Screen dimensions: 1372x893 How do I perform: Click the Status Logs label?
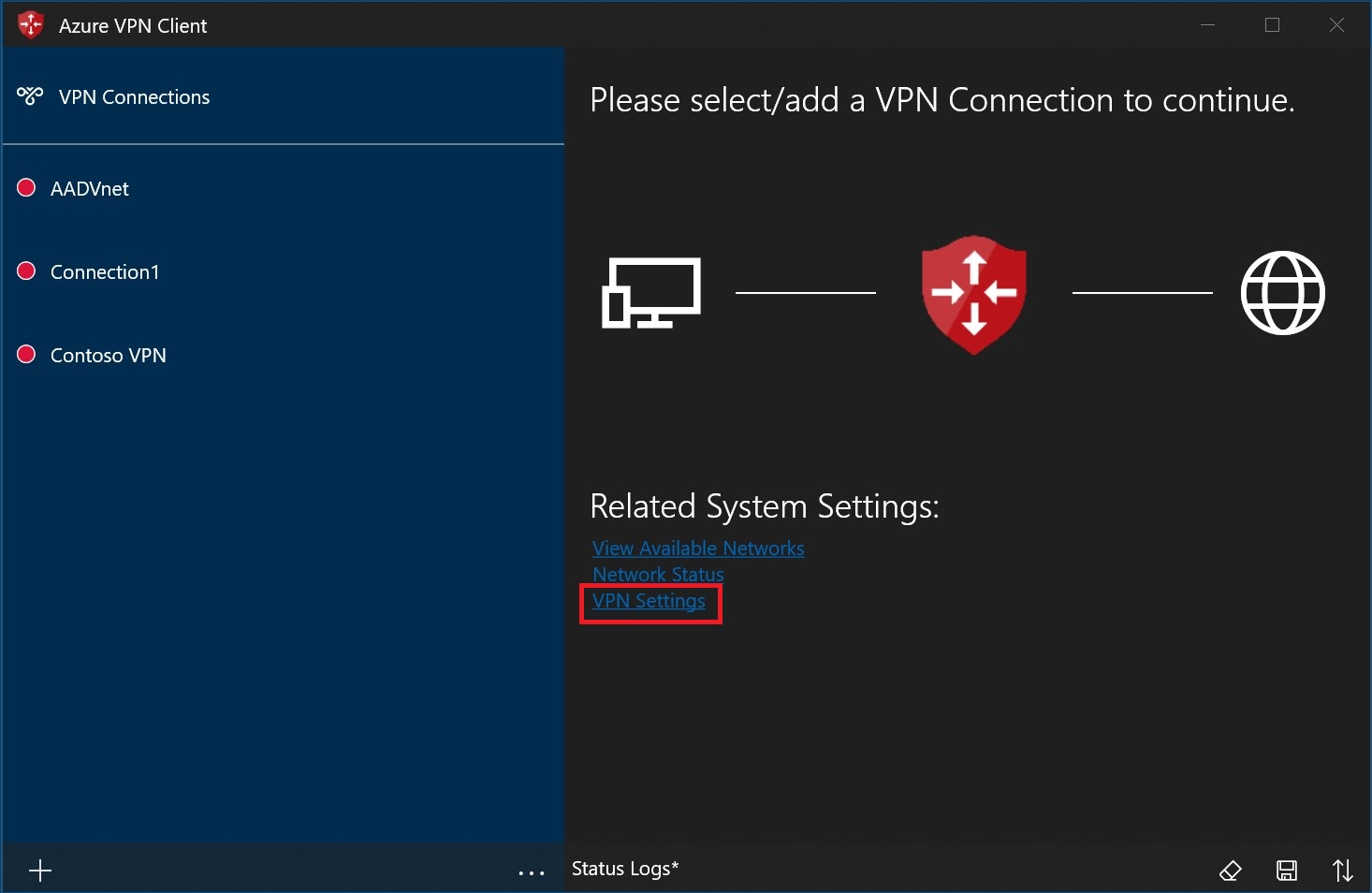(x=624, y=869)
